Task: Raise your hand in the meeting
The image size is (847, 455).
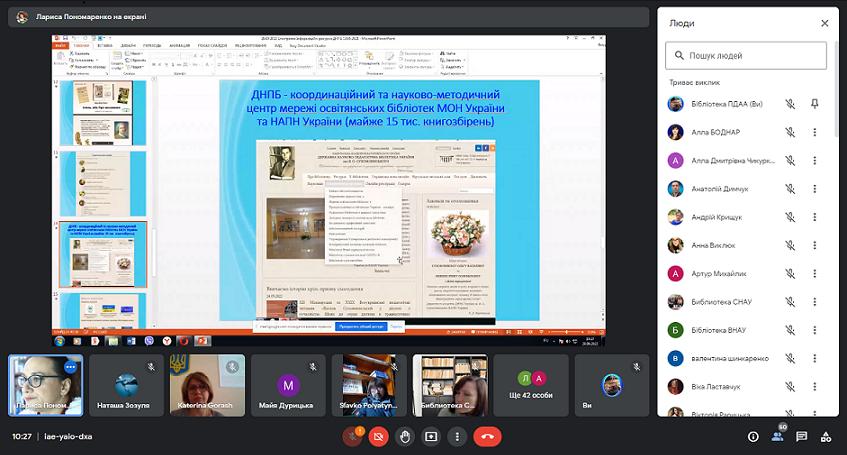Action: coord(405,437)
